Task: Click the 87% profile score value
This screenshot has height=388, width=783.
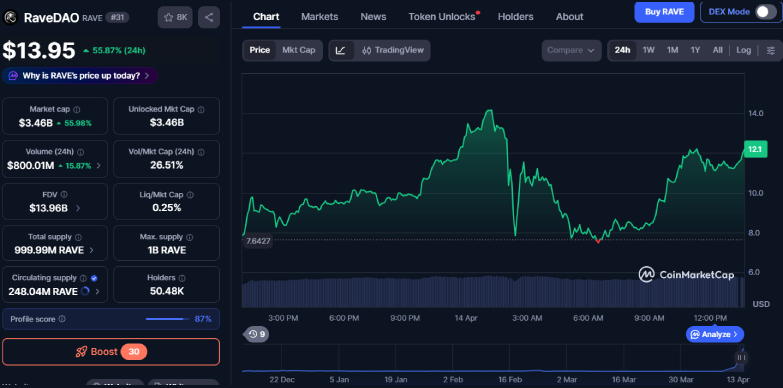Action: 203,319
